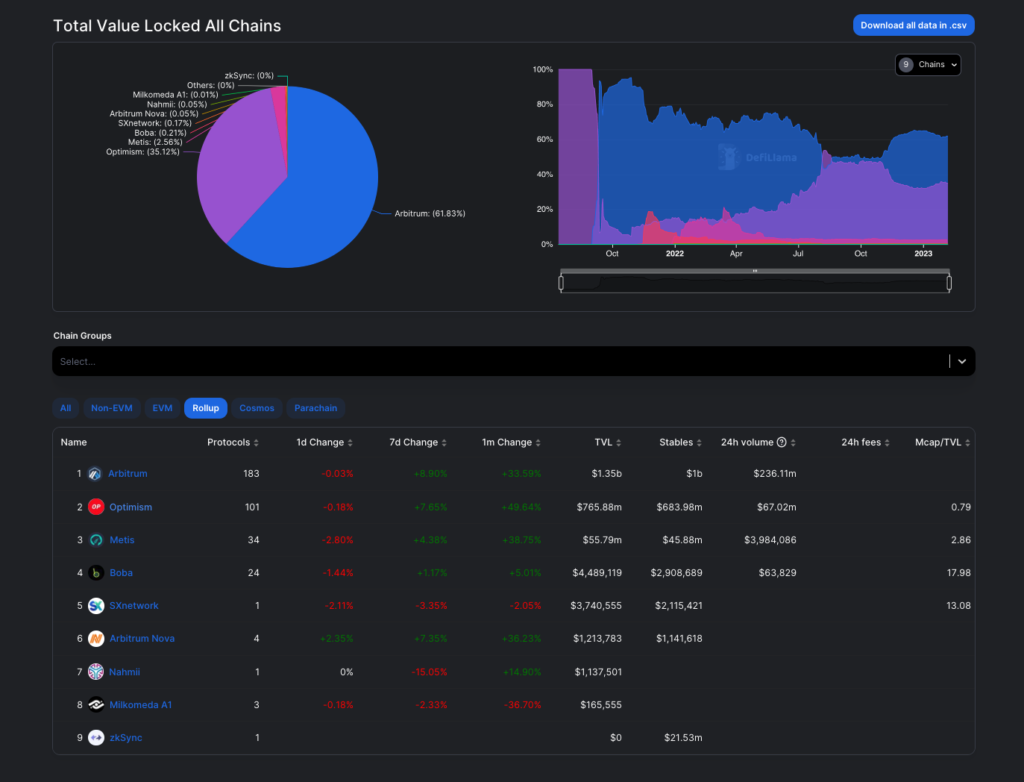Open the SXnetwork chain link
Viewport: 1024px width, 782px height.
(x=134, y=606)
